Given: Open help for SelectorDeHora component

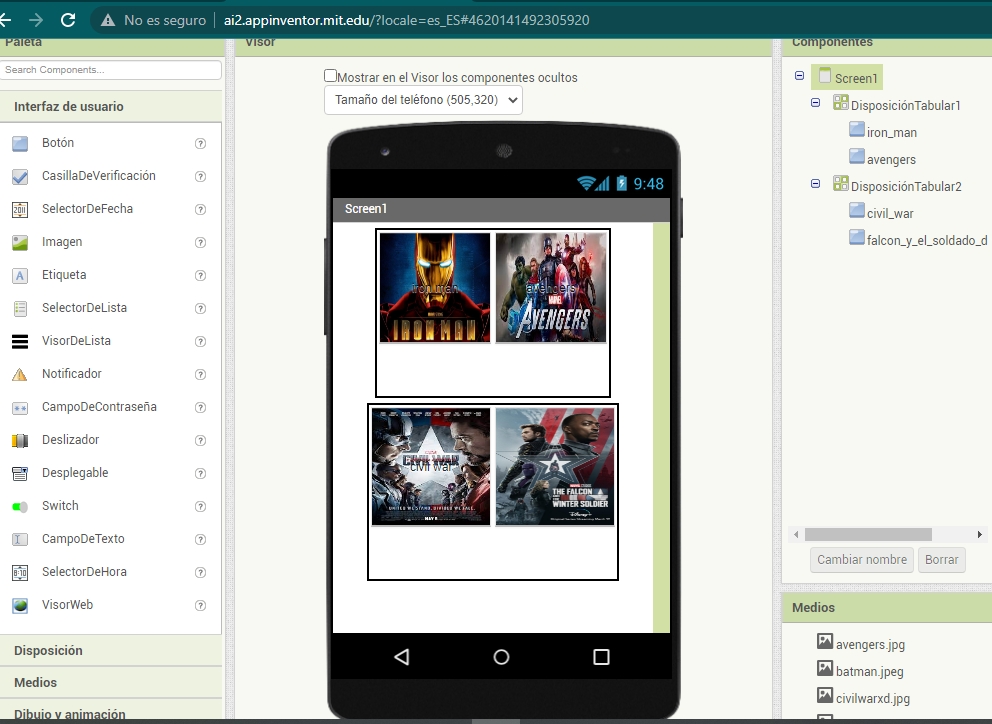Looking at the screenshot, I should 201,572.
